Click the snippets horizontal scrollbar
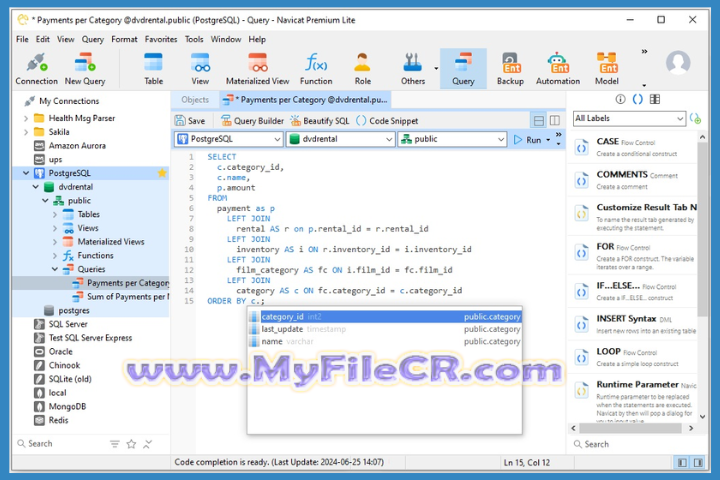The width and height of the screenshot is (720, 480). click(x=630, y=428)
